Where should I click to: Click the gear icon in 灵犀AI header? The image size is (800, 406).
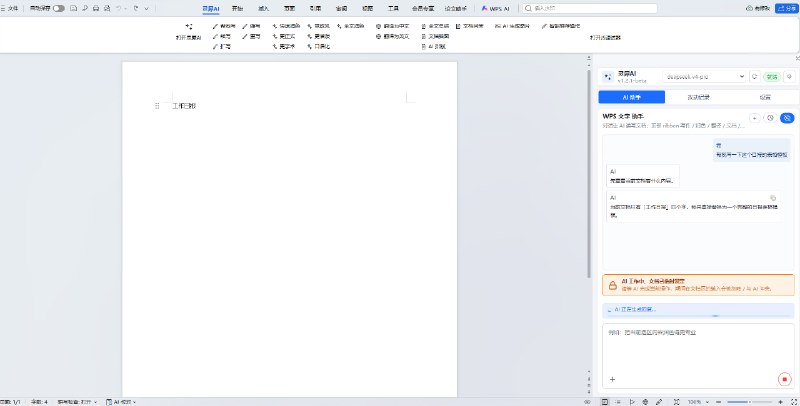click(x=789, y=77)
